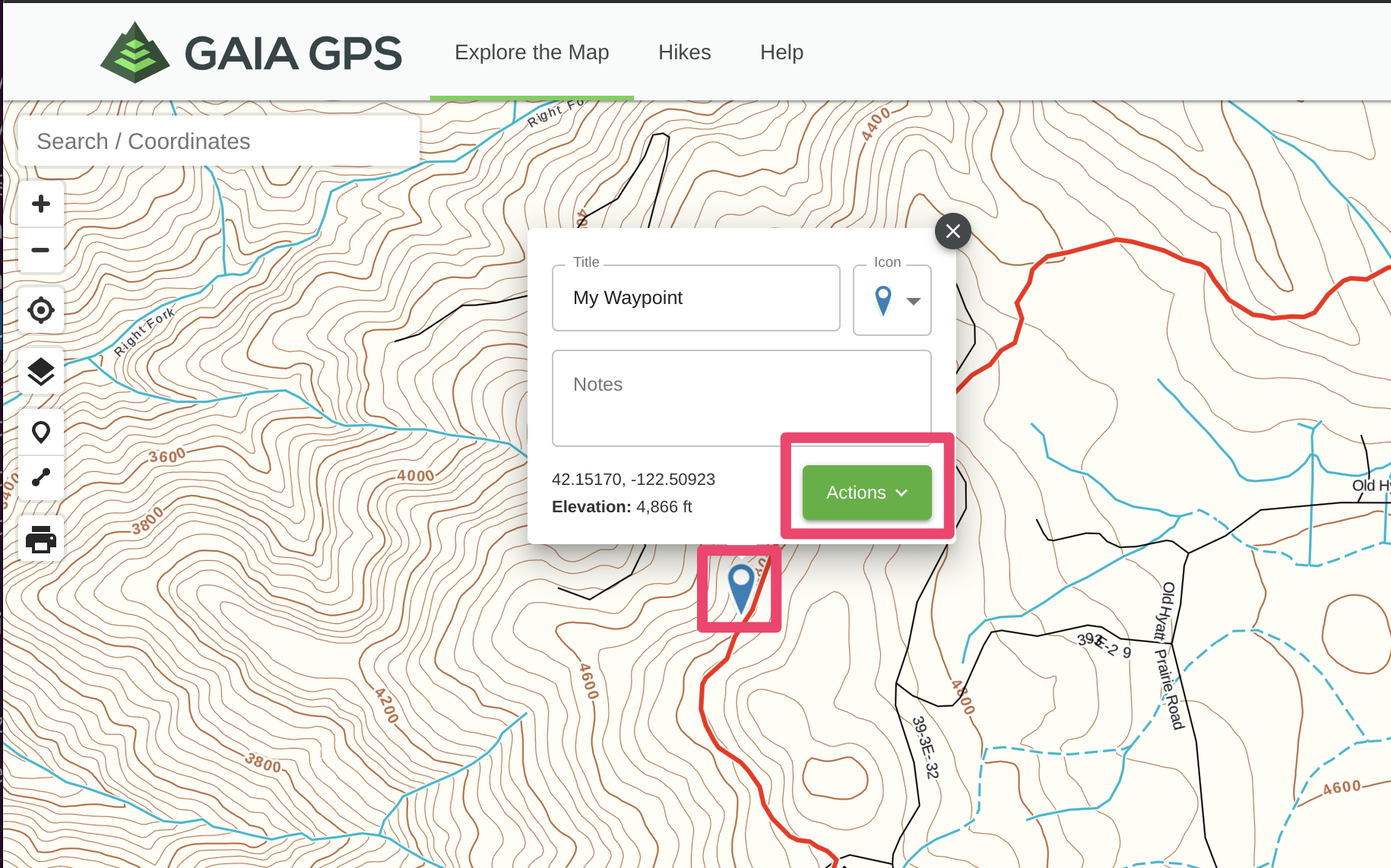
Task: Click the coordinates text in the popup
Action: 633,479
